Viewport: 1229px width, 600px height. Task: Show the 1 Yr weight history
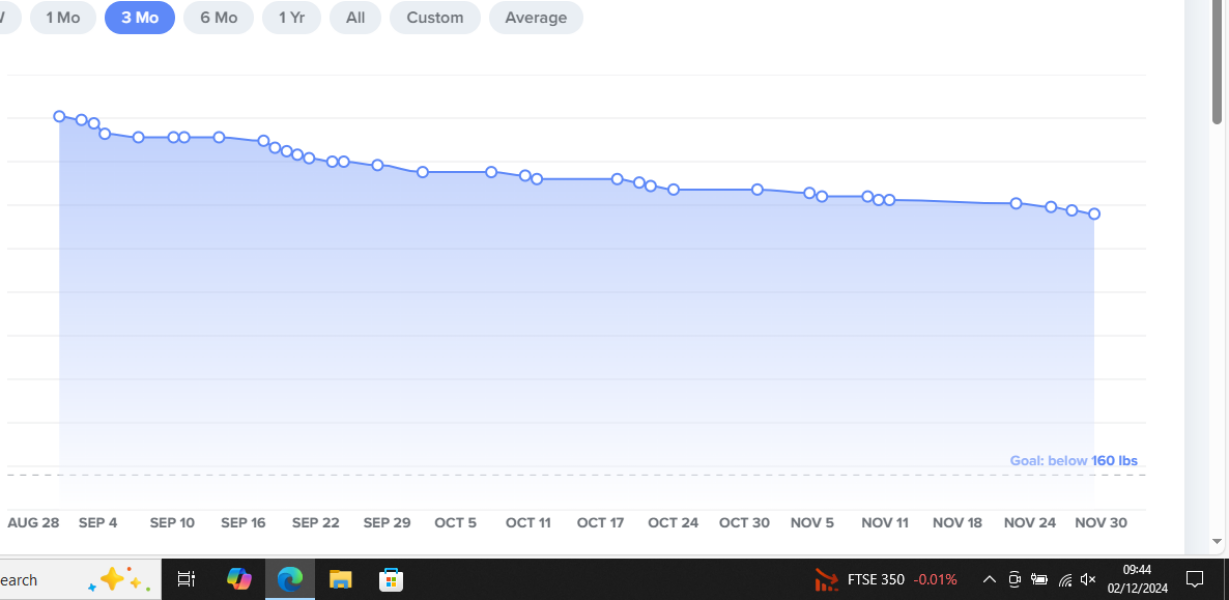[291, 18]
